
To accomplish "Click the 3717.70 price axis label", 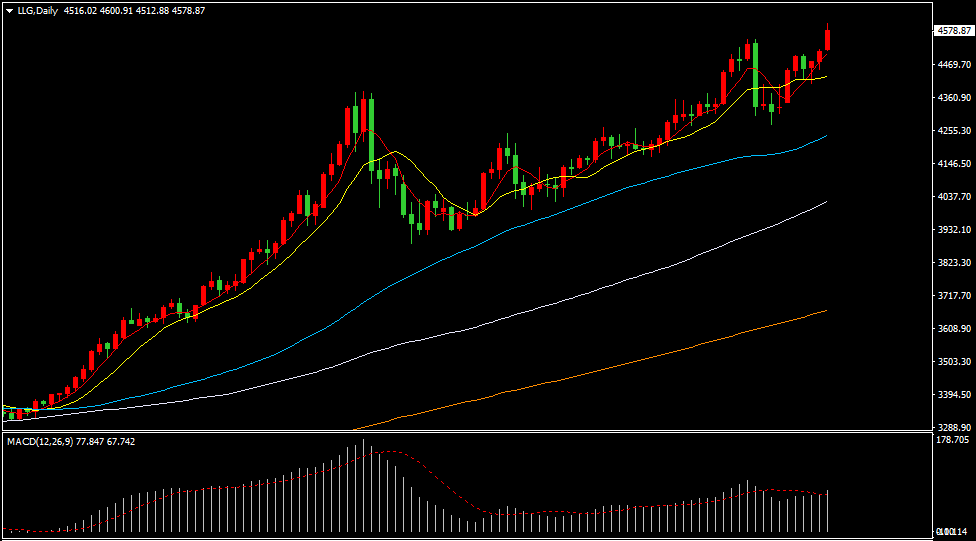I will [954, 296].
